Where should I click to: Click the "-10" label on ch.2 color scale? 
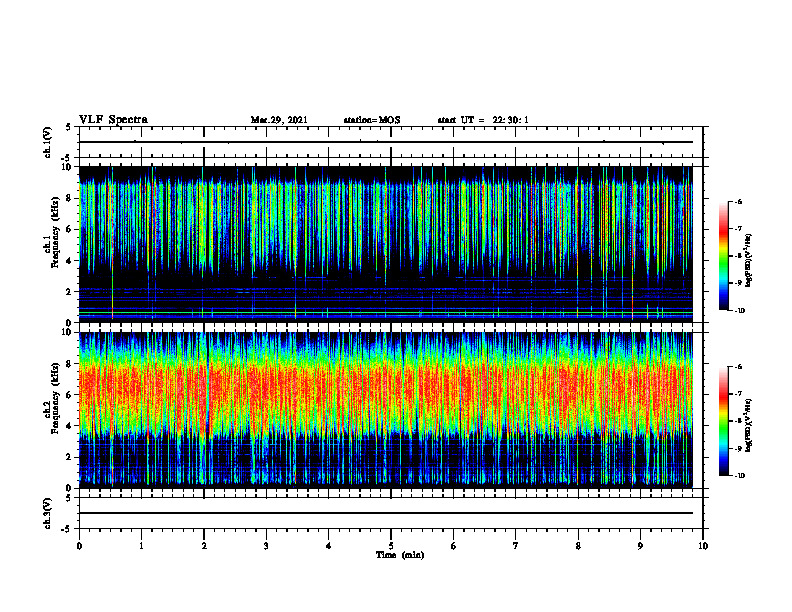739,476
